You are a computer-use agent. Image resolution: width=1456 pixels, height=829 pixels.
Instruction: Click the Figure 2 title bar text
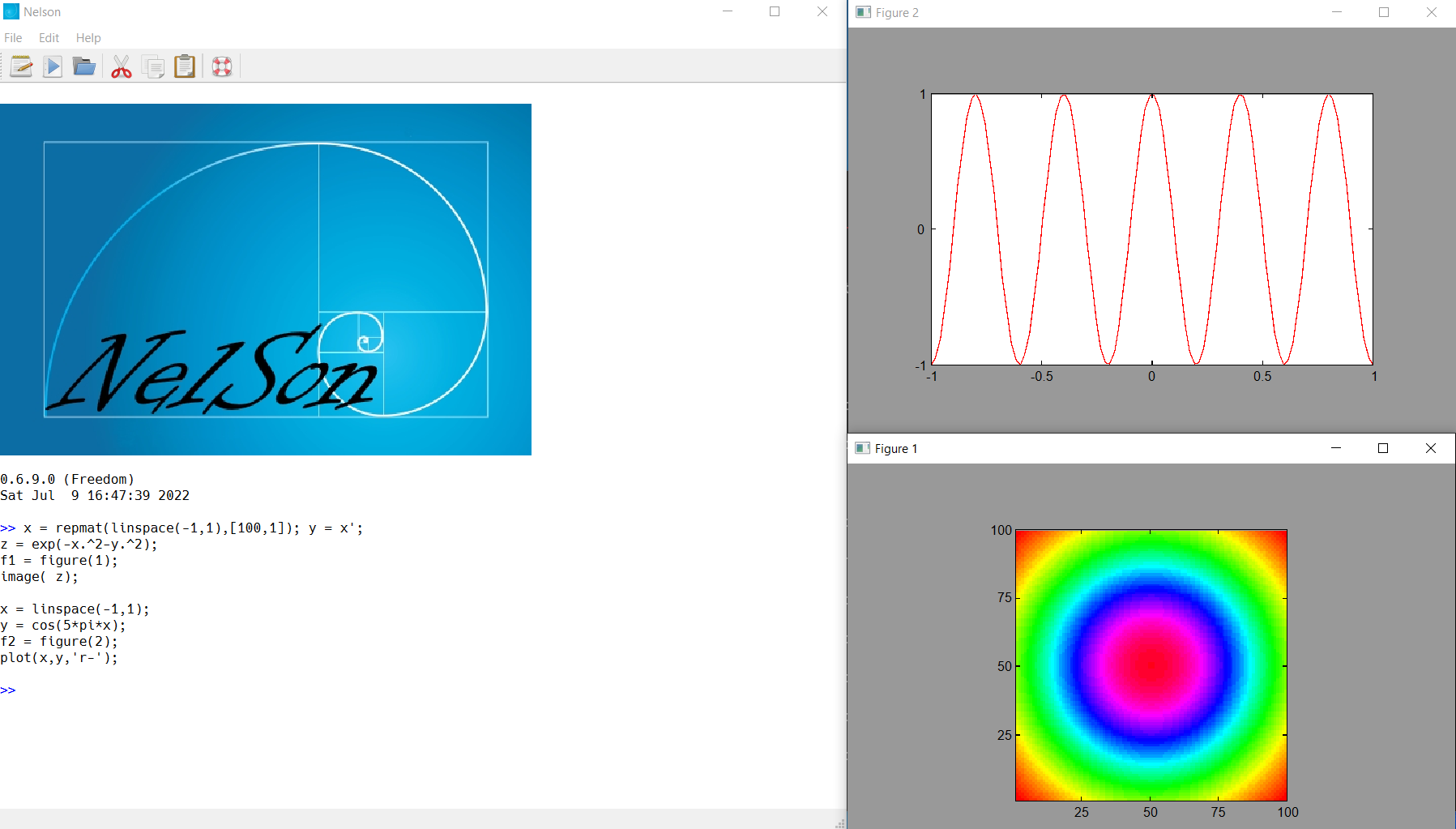pos(897,13)
